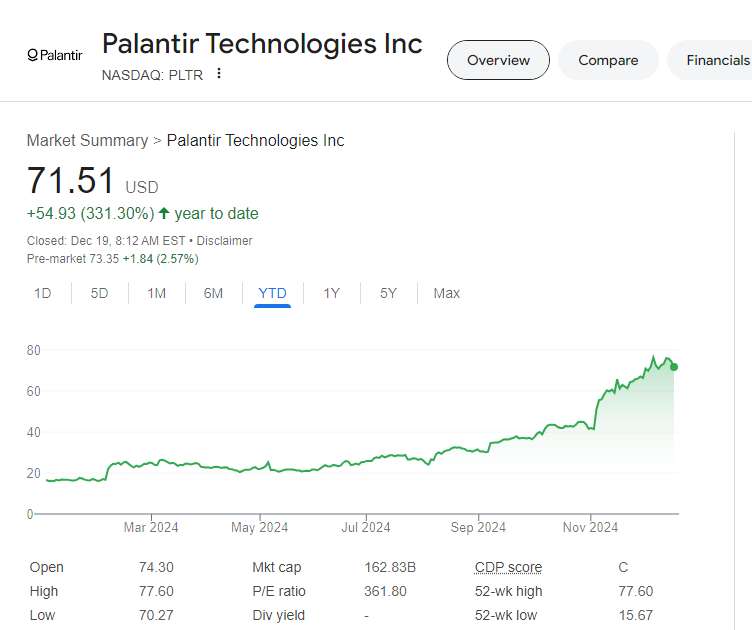Select the 1D time range
The image size is (752, 630).
tap(42, 293)
